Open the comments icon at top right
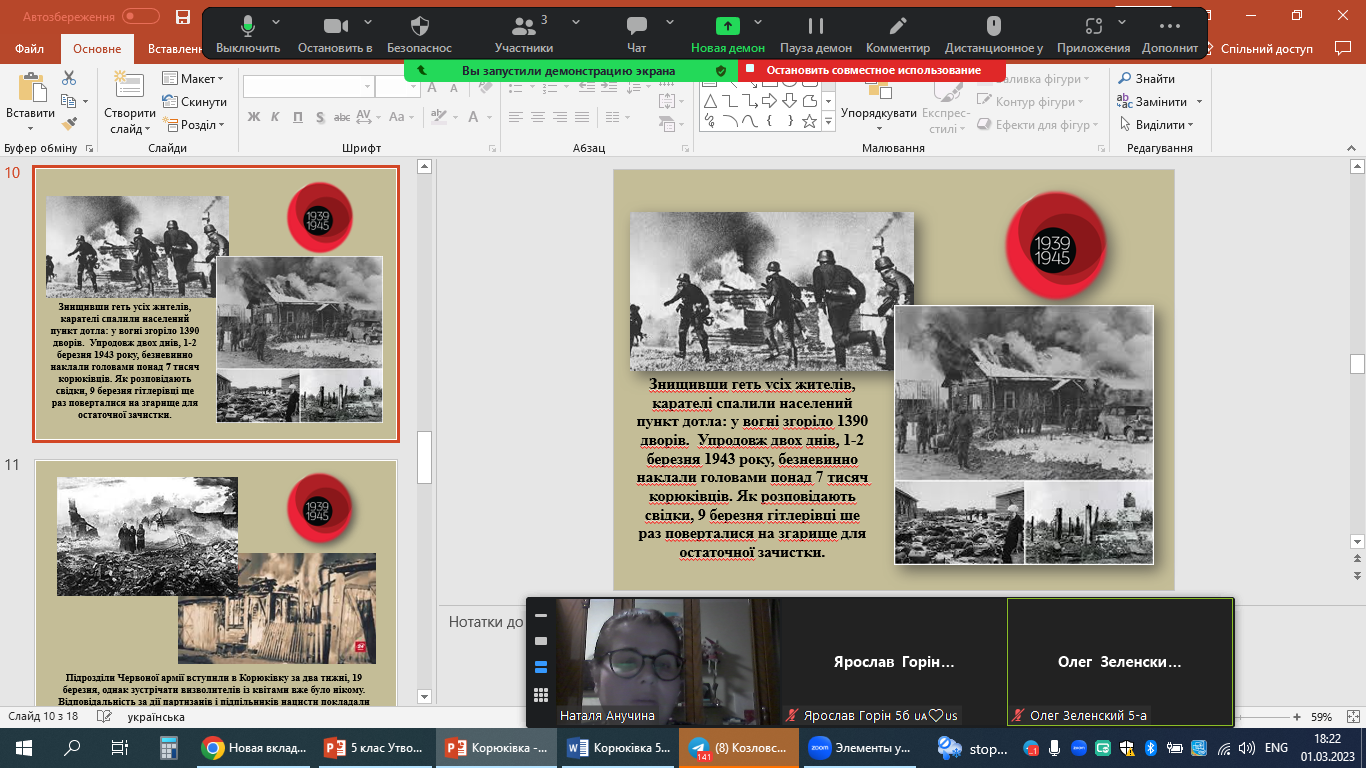This screenshot has width=1366, height=768. tap(1343, 48)
